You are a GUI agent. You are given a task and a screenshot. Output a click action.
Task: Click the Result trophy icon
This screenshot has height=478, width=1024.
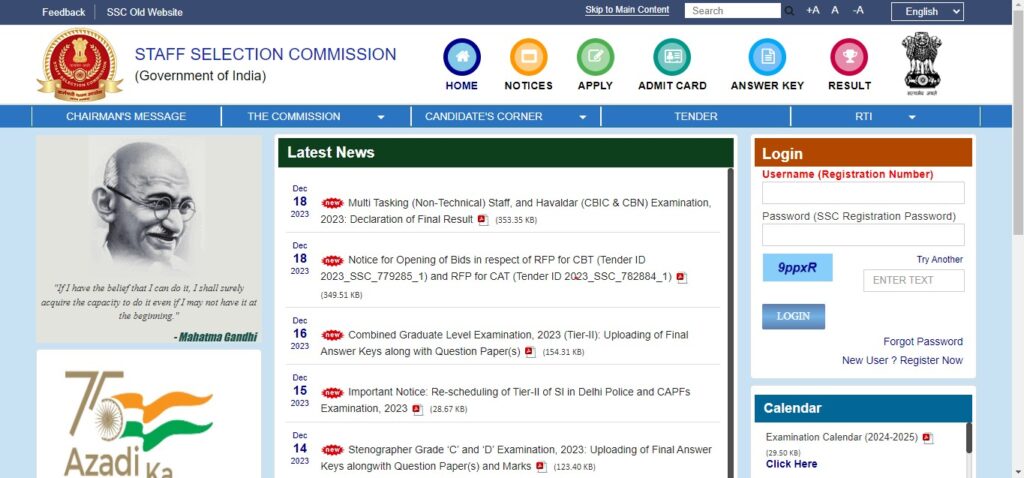[849, 57]
